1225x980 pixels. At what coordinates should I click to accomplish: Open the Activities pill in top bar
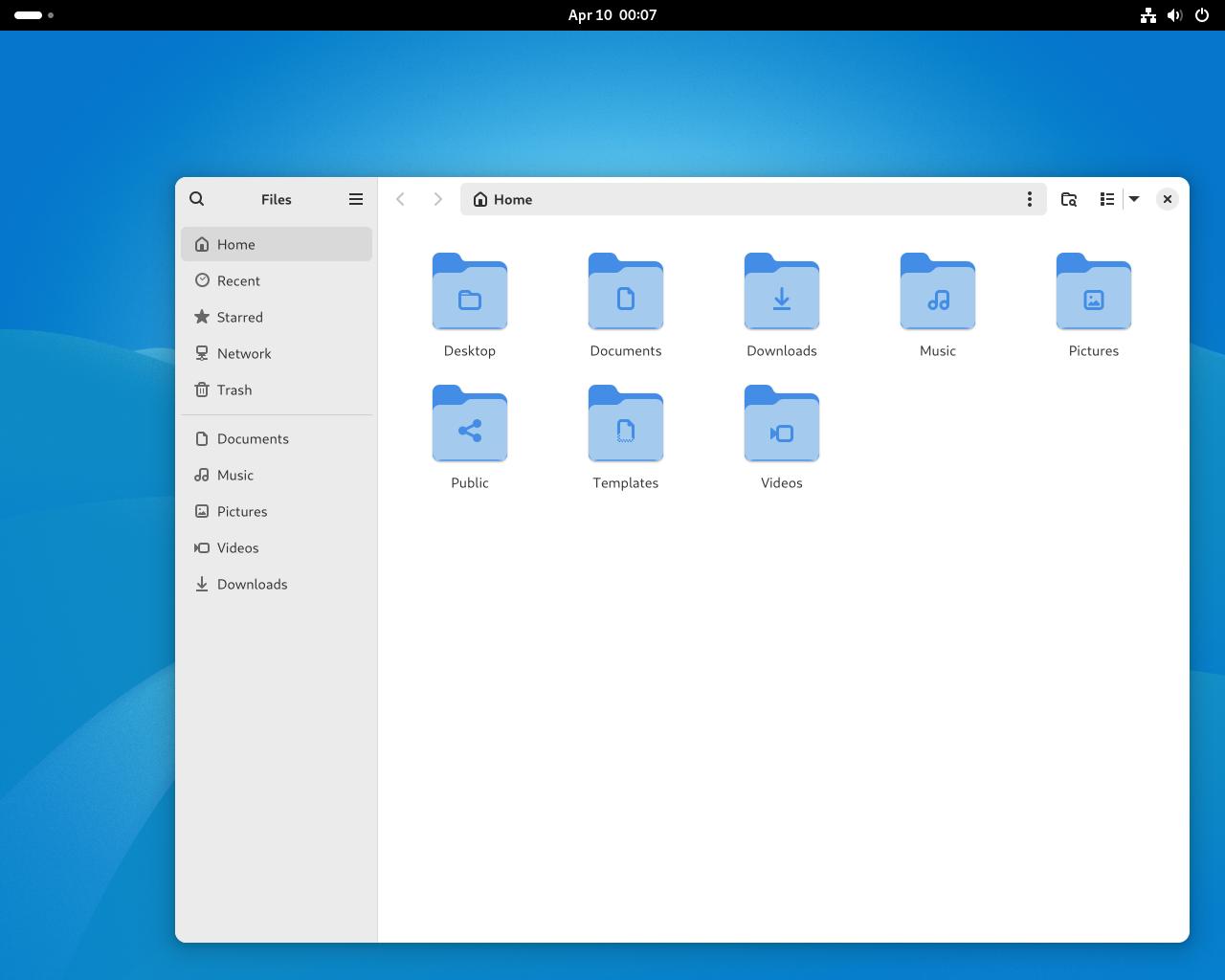(33, 15)
